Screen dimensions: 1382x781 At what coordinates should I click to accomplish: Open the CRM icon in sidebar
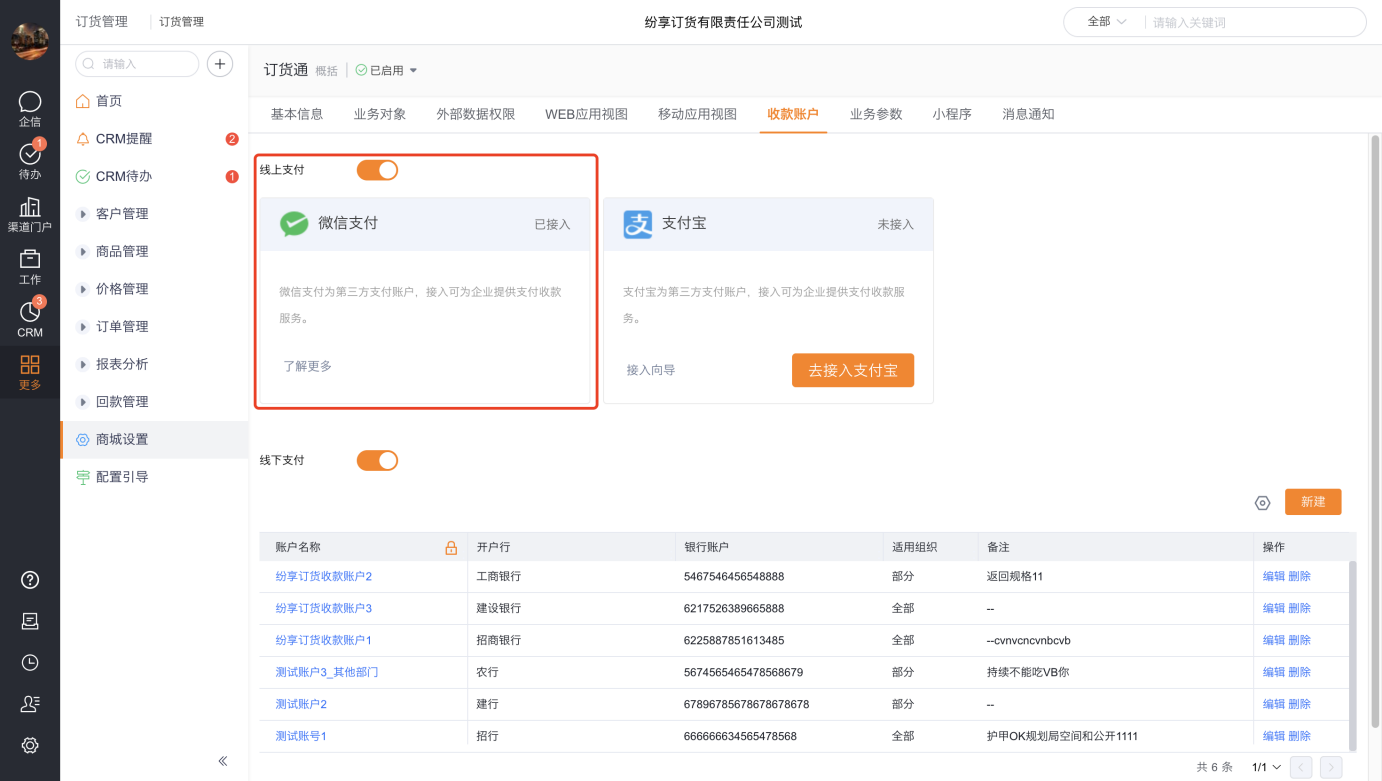tap(30, 312)
